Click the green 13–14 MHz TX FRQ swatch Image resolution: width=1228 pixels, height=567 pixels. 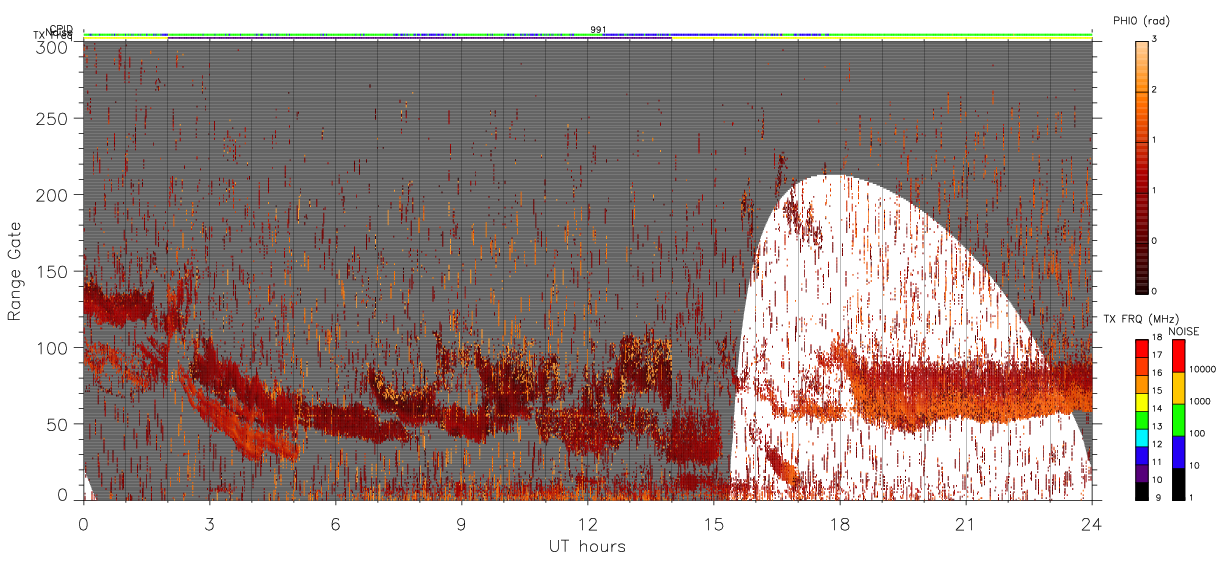coord(1141,418)
